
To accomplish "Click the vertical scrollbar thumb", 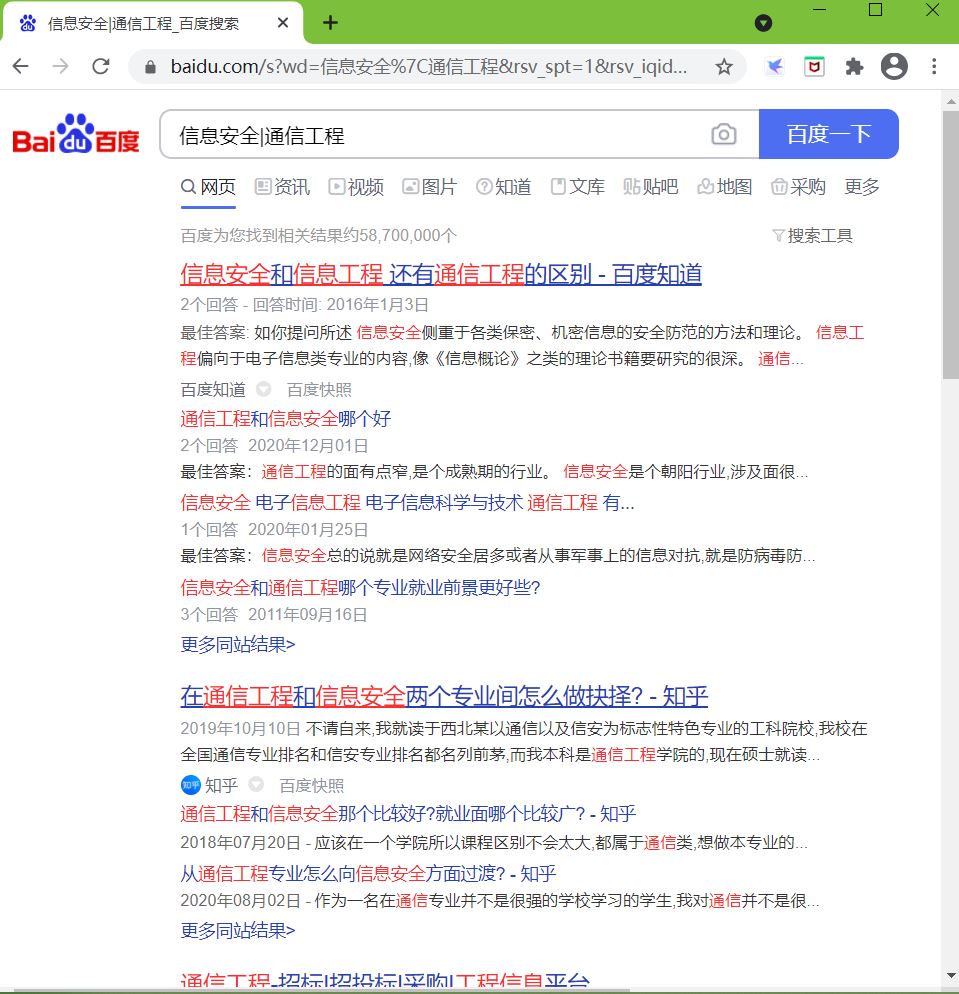I will (x=950, y=245).
